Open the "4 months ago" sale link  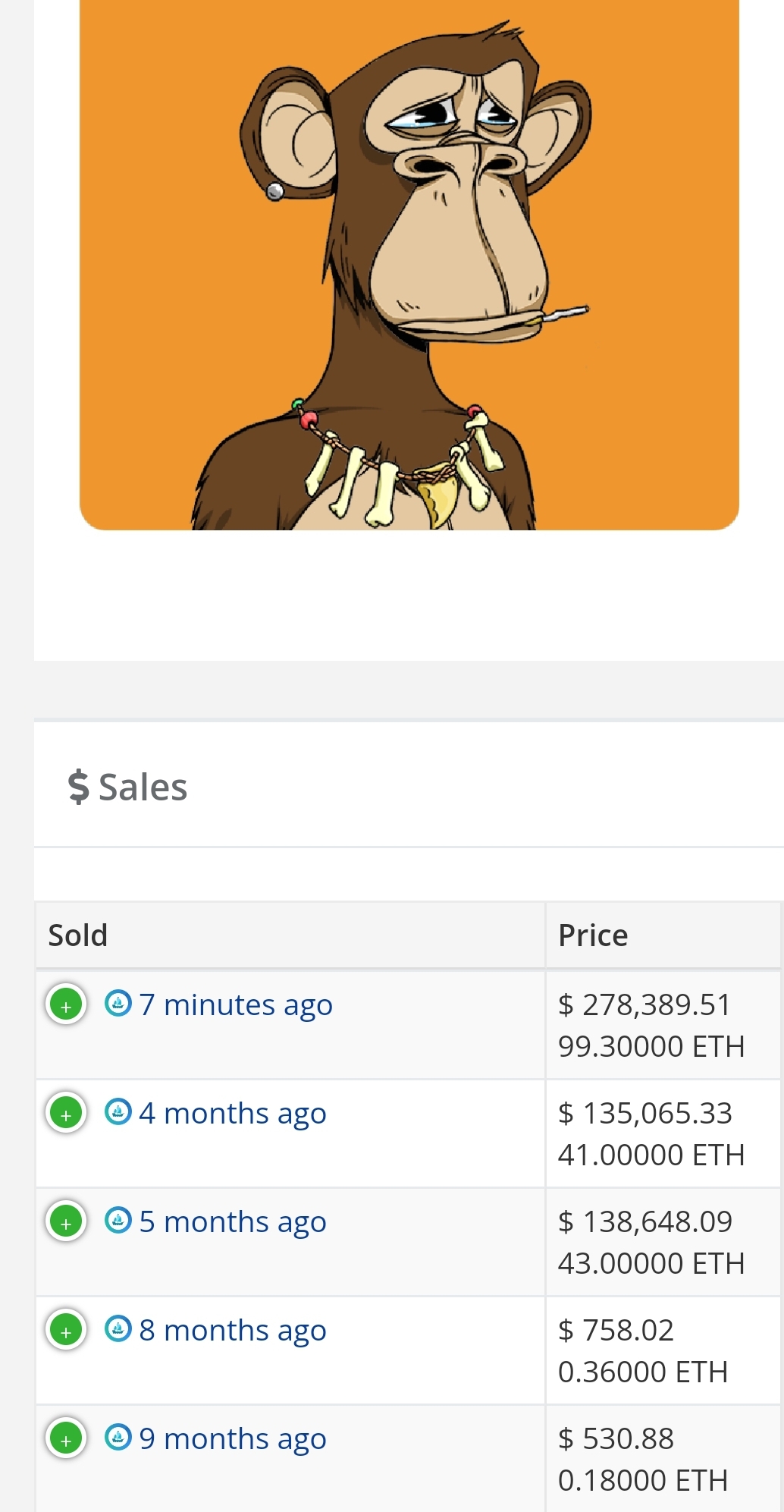coord(233,1113)
